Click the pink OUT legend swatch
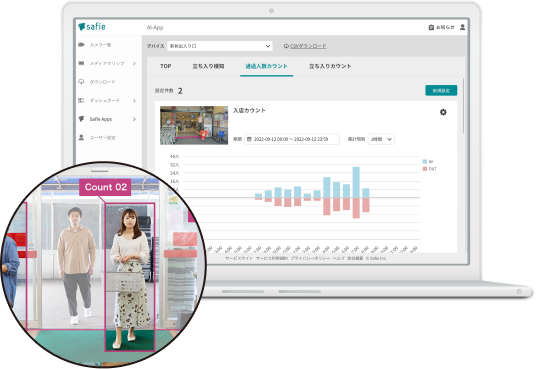 click(x=425, y=169)
